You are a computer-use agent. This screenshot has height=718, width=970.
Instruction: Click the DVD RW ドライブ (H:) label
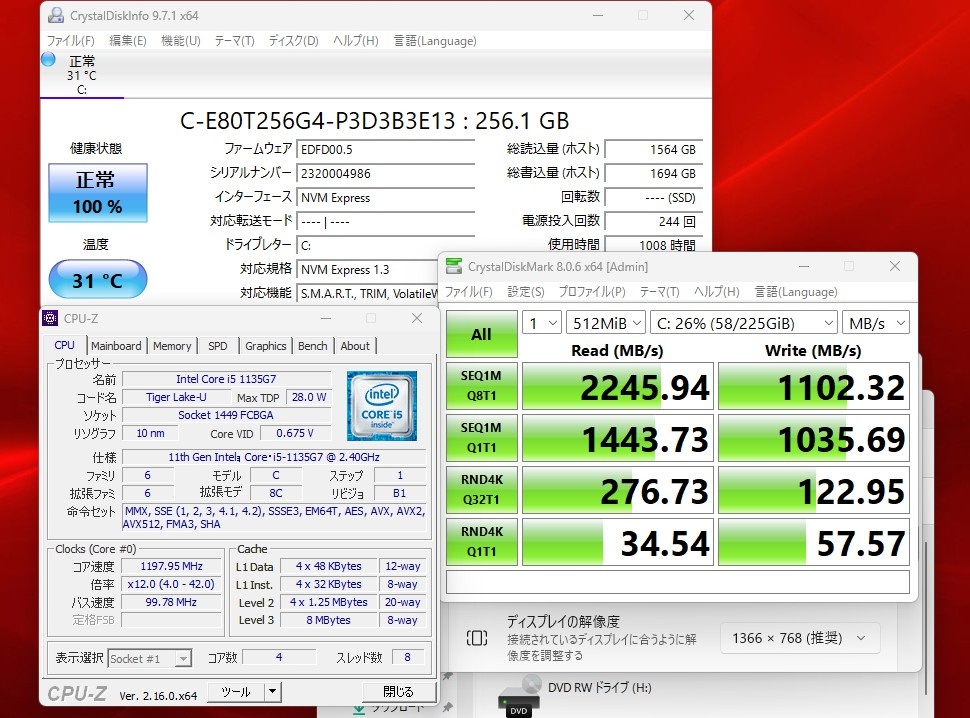point(599,687)
